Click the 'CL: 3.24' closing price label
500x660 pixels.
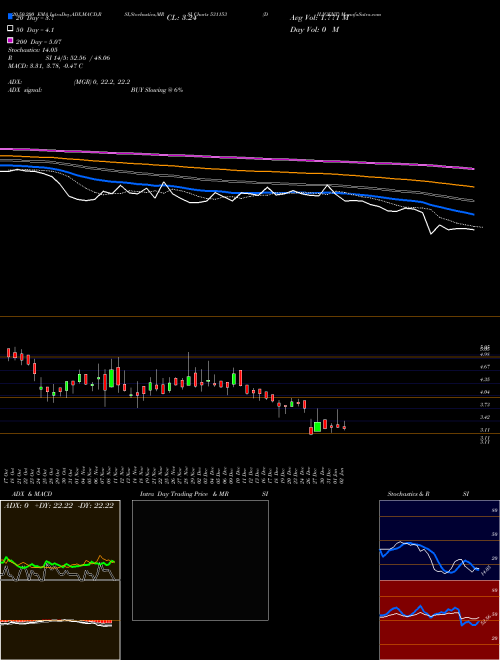(181, 18)
